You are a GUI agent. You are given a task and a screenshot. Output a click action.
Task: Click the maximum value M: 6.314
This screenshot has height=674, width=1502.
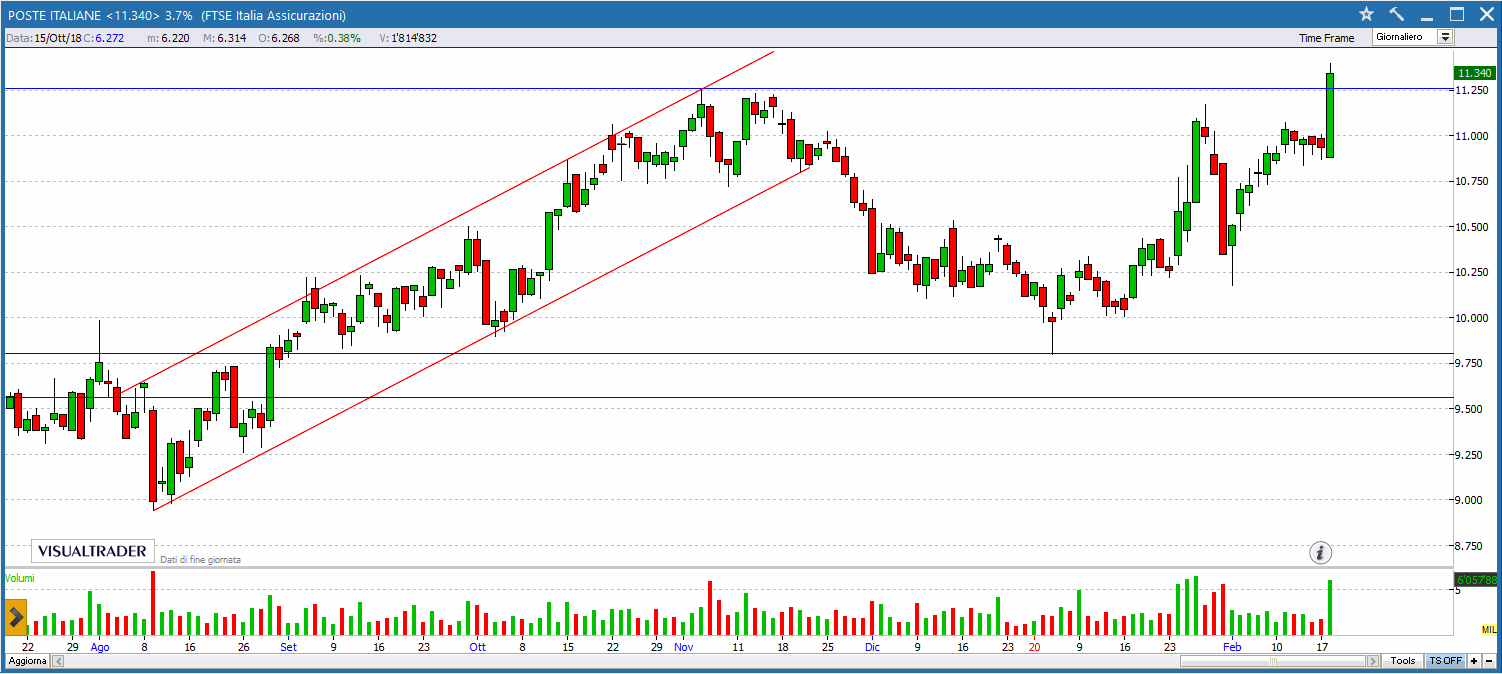click(x=224, y=38)
